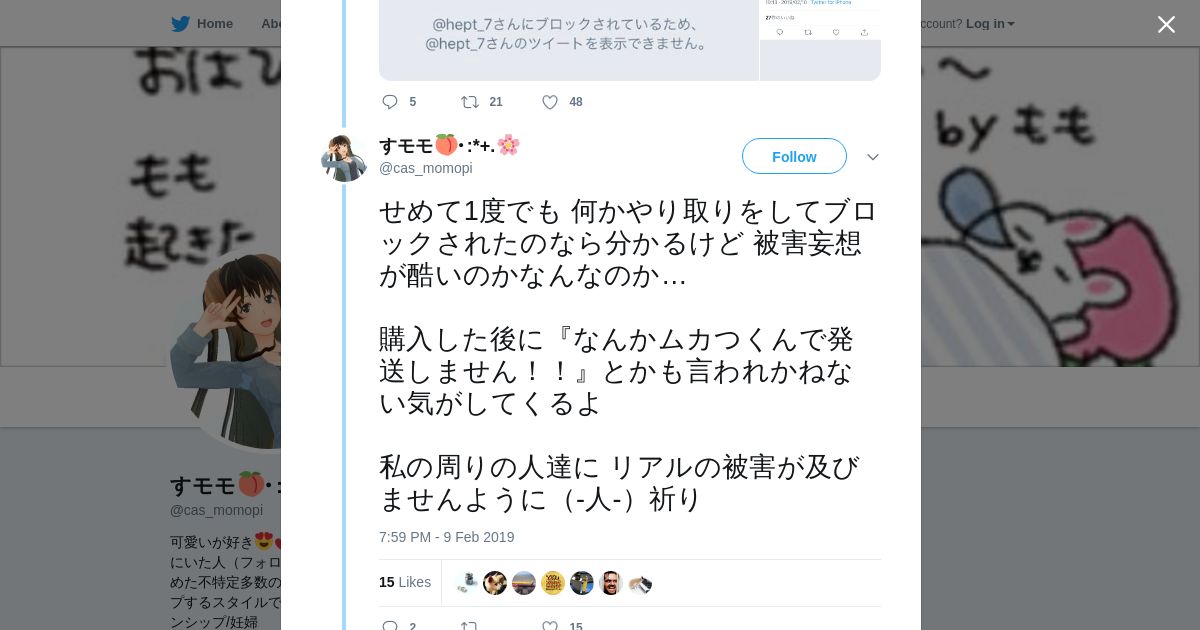Open the Log in dropdown
Screen dimensions: 1200x630
989,24
